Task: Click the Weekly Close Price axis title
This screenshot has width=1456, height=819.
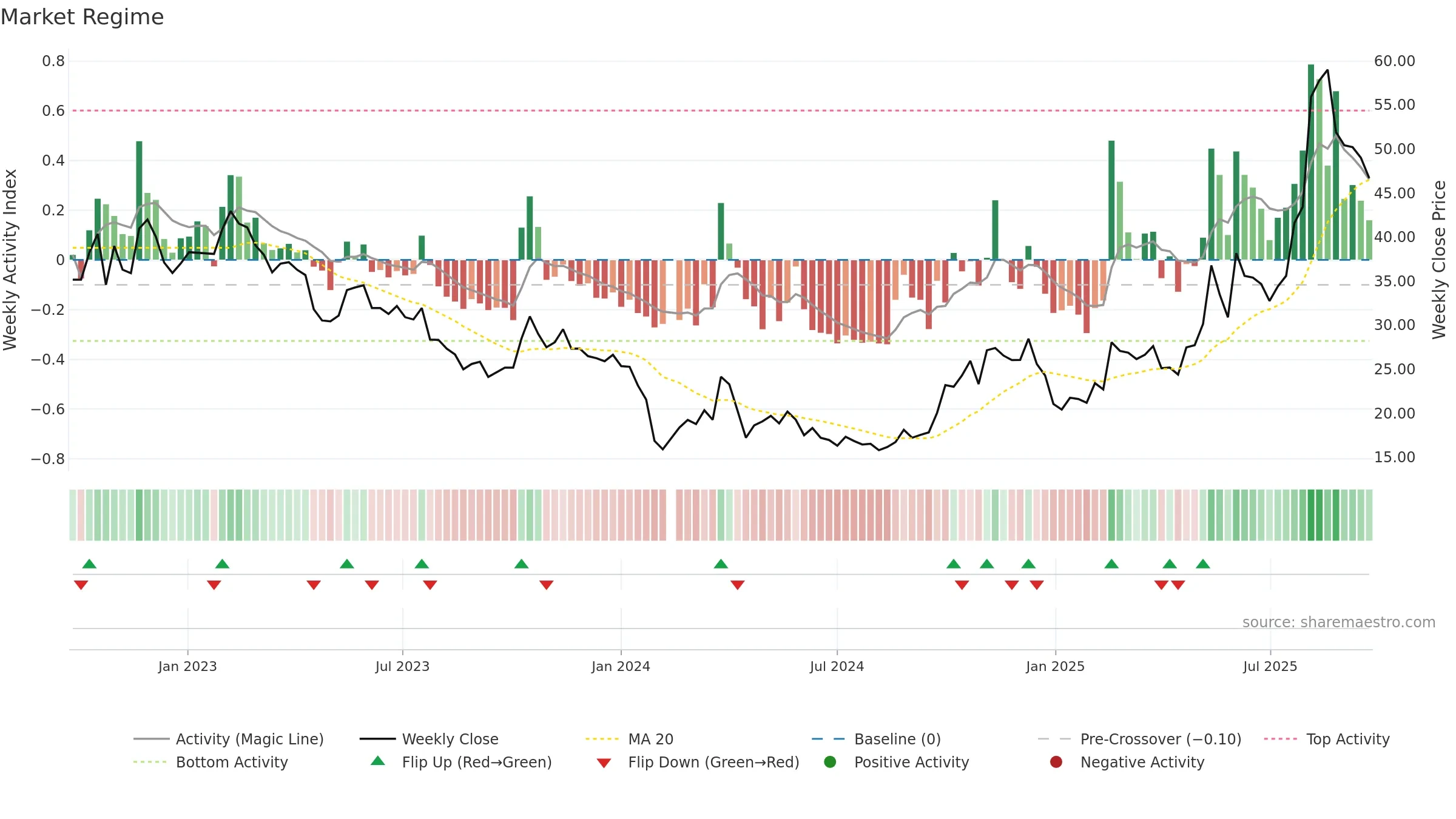Action: click(1439, 260)
